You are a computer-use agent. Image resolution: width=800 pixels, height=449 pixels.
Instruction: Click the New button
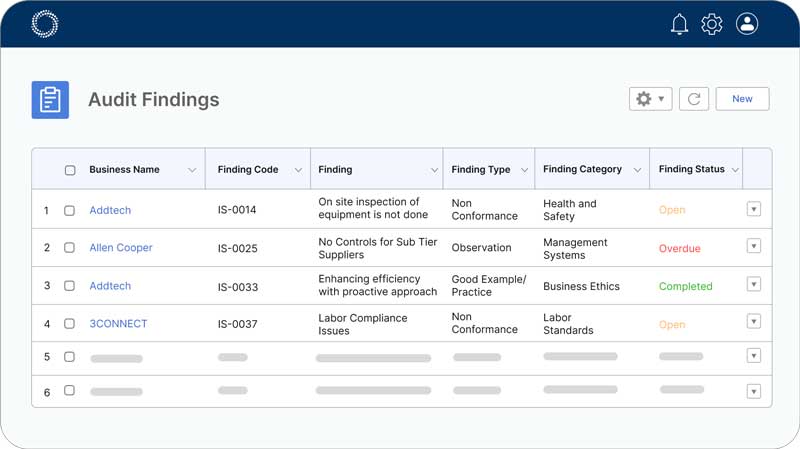742,99
